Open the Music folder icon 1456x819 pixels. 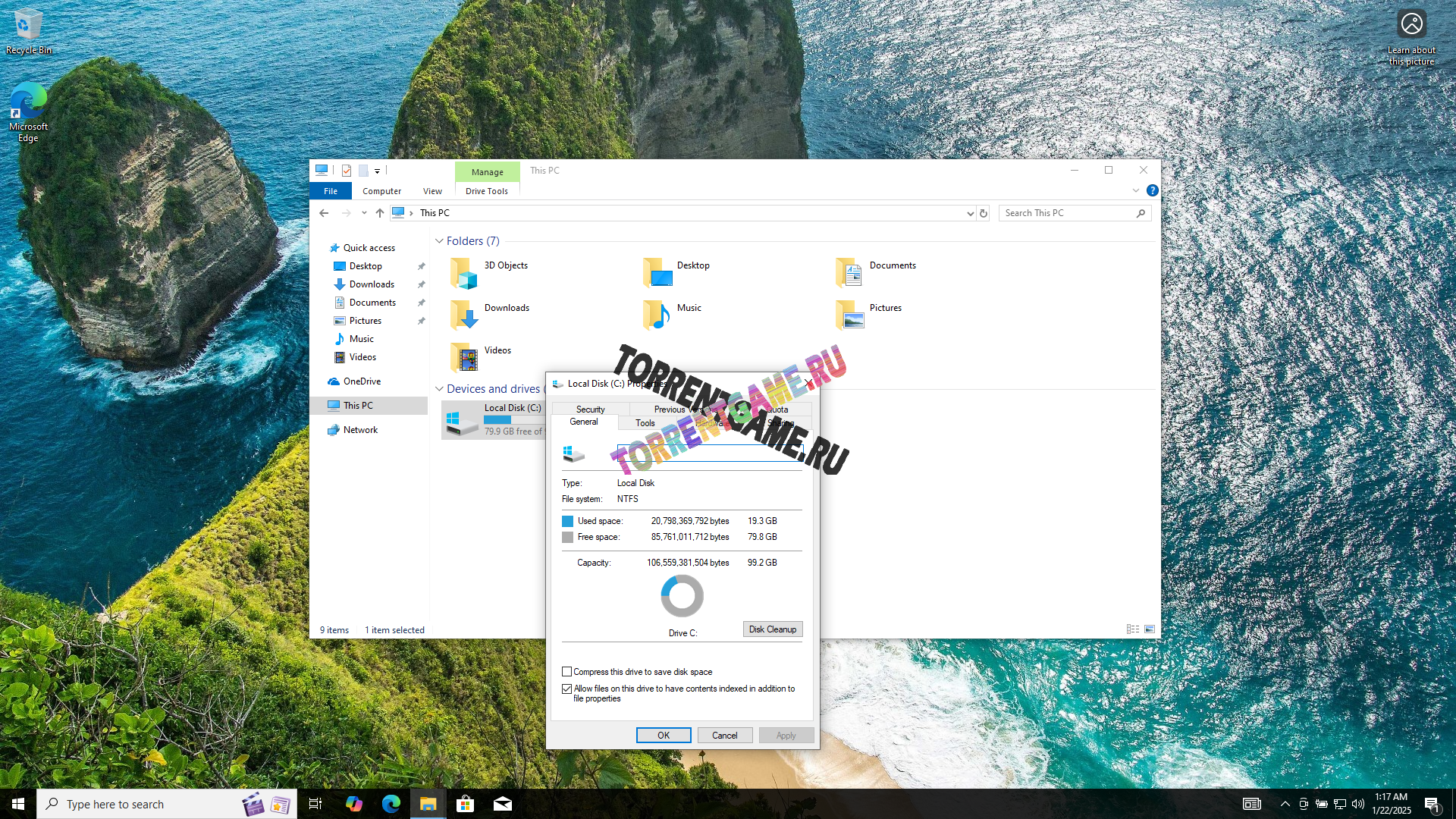coord(657,315)
